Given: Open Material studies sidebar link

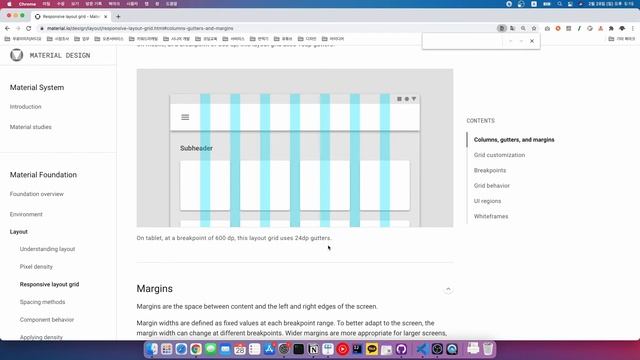Looking at the screenshot, I should 31,127.
